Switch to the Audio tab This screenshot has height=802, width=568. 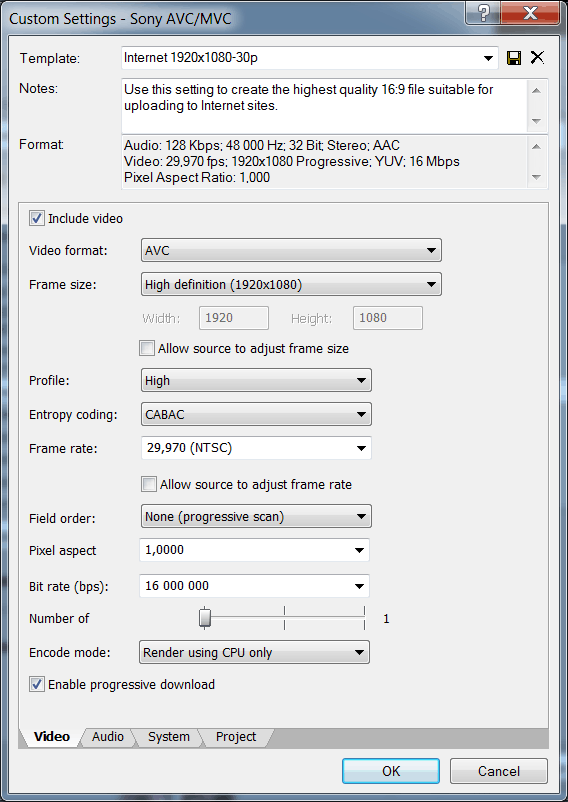(x=108, y=737)
